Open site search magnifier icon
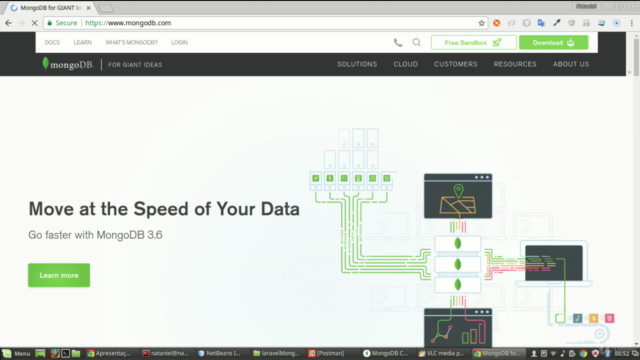640x360 pixels. 416,42
